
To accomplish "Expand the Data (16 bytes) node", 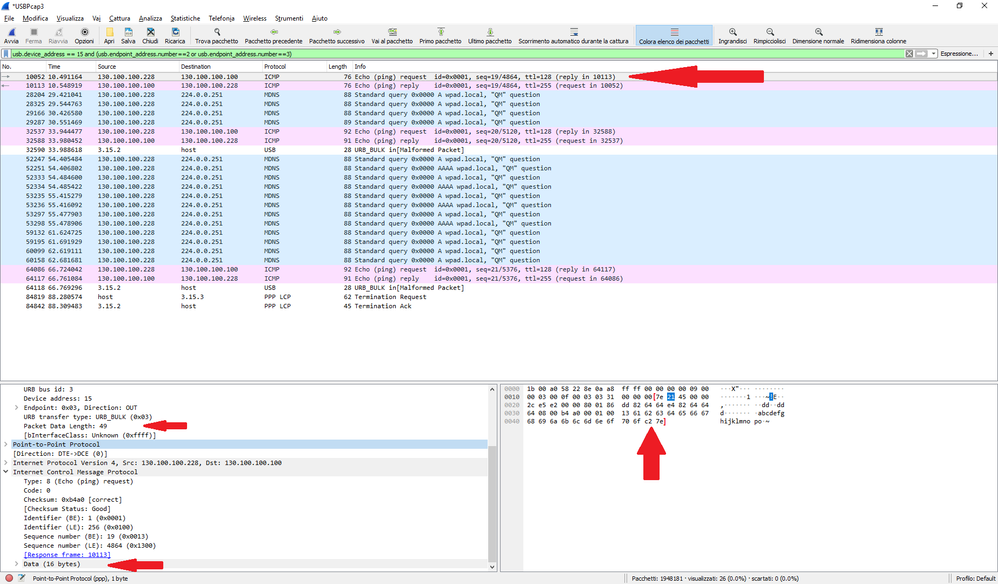I will (x=17, y=564).
